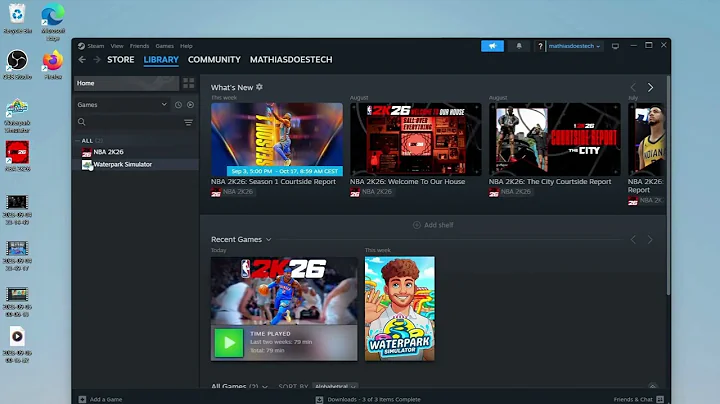Click the Home button in sidebar
The width and height of the screenshot is (720, 404).
tap(126, 83)
